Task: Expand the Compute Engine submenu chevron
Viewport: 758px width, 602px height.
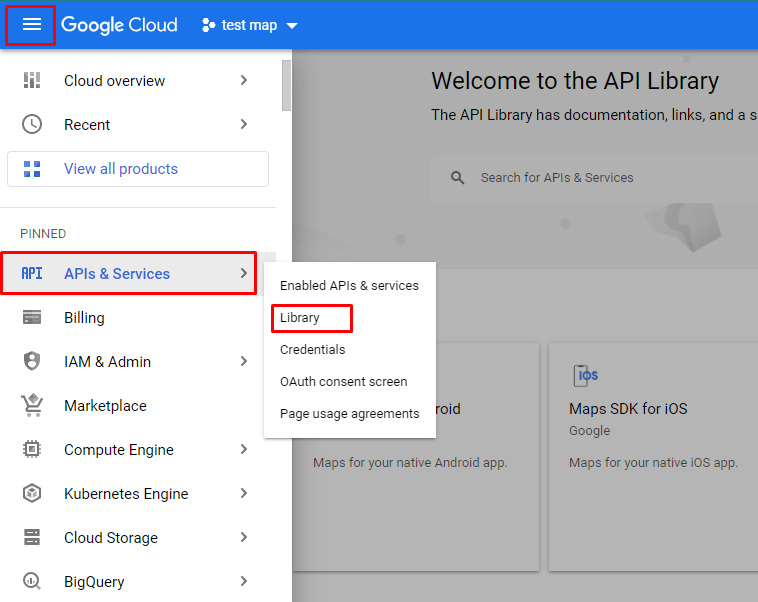Action: [244, 450]
